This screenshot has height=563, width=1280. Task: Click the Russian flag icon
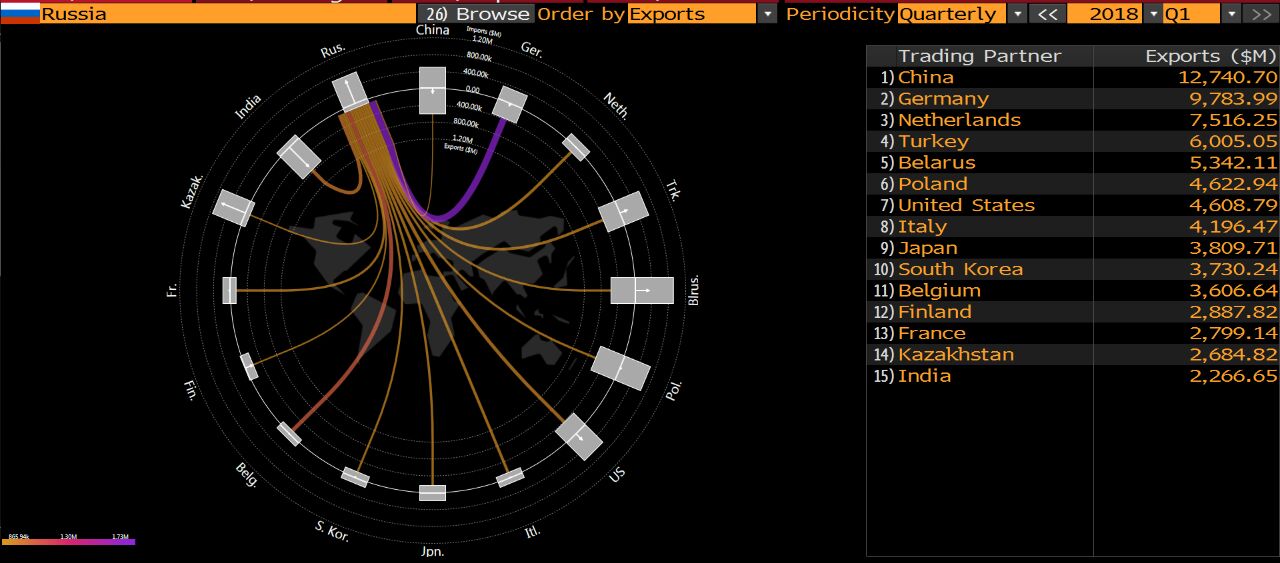[20, 12]
